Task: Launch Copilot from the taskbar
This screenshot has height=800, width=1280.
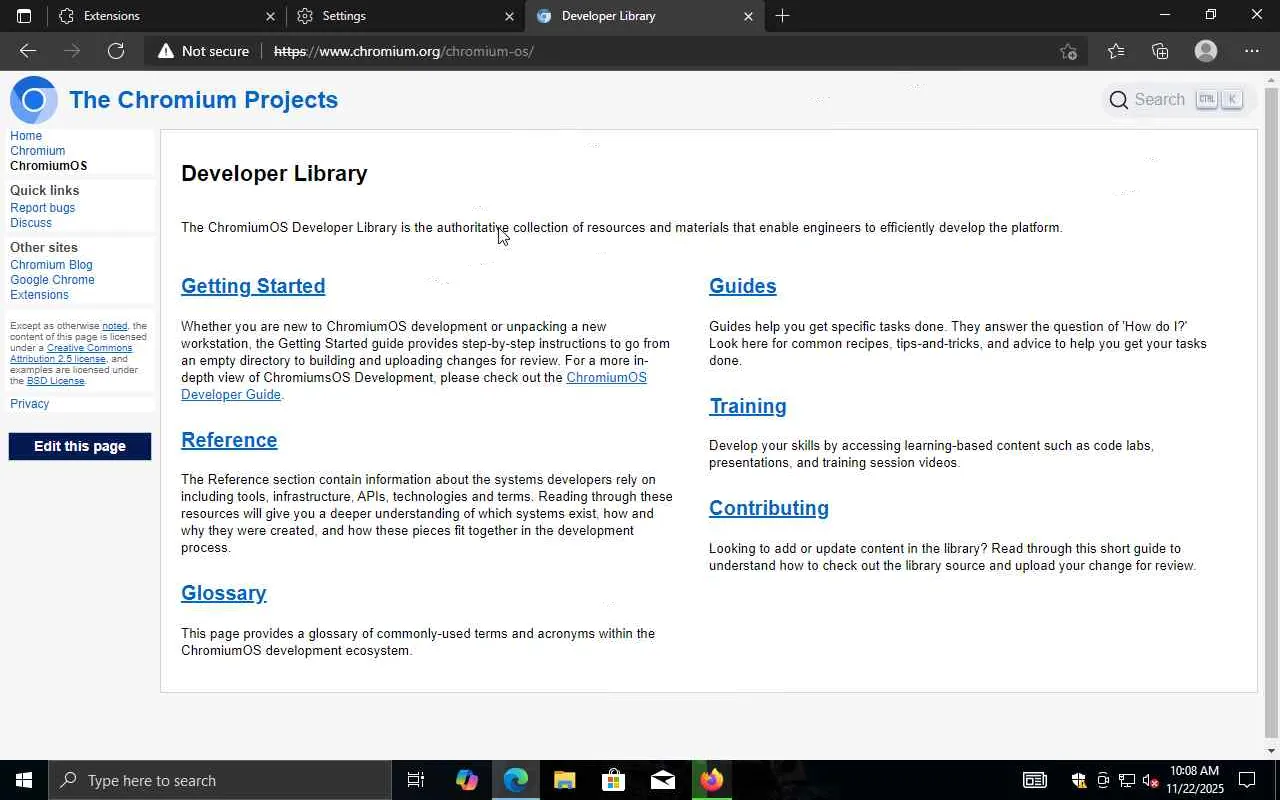Action: click(x=466, y=780)
